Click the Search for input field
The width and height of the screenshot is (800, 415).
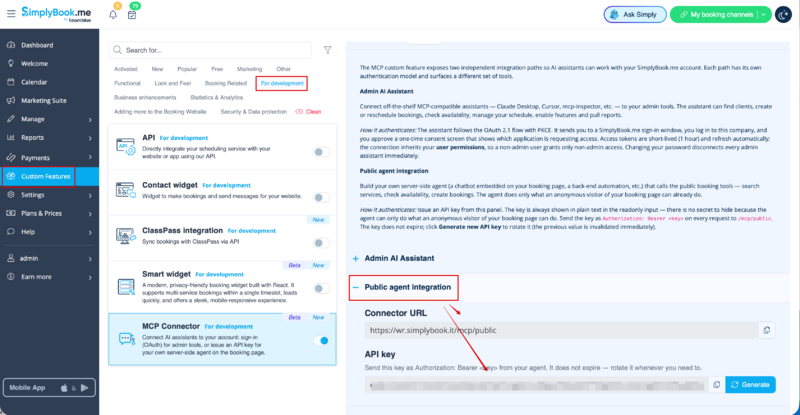[x=210, y=50]
